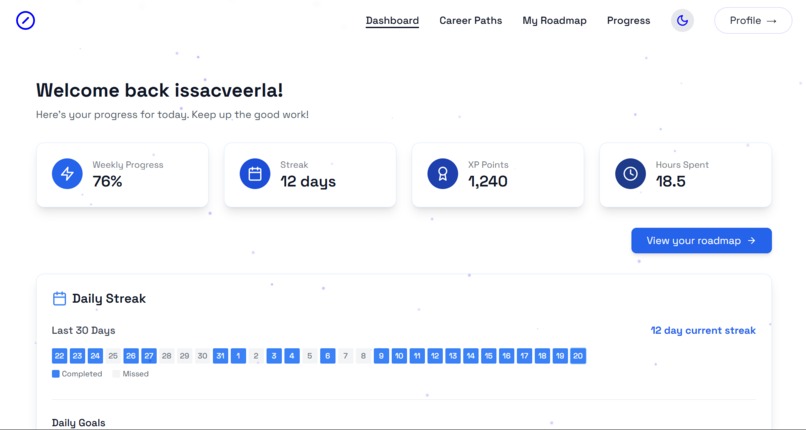This screenshot has height=430, width=806.
Task: Click day 4 streak tile
Action: pos(292,356)
